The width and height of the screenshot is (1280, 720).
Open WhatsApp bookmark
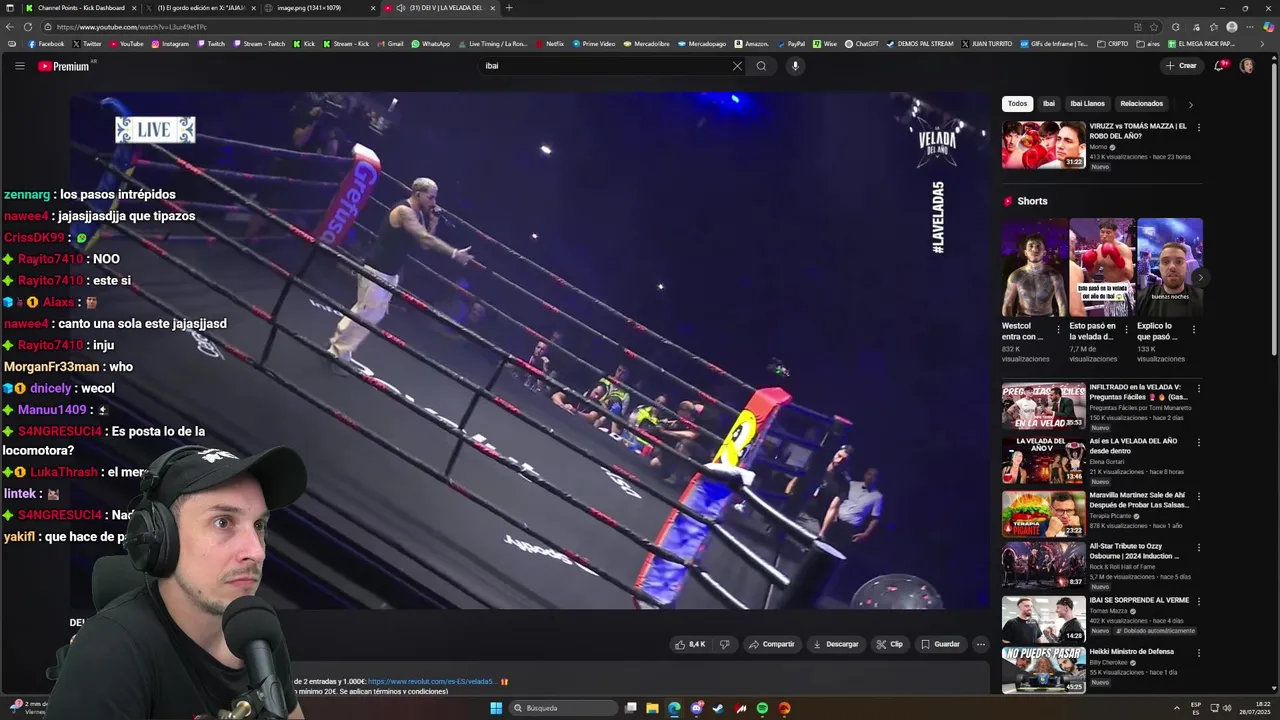pos(431,44)
